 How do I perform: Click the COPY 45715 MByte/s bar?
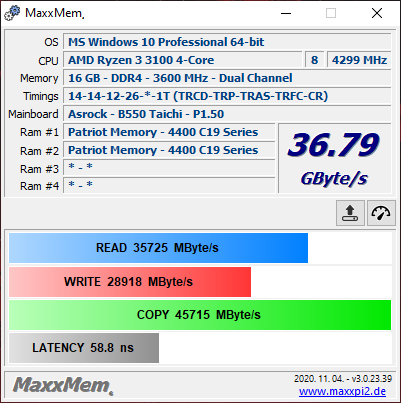coord(200,315)
